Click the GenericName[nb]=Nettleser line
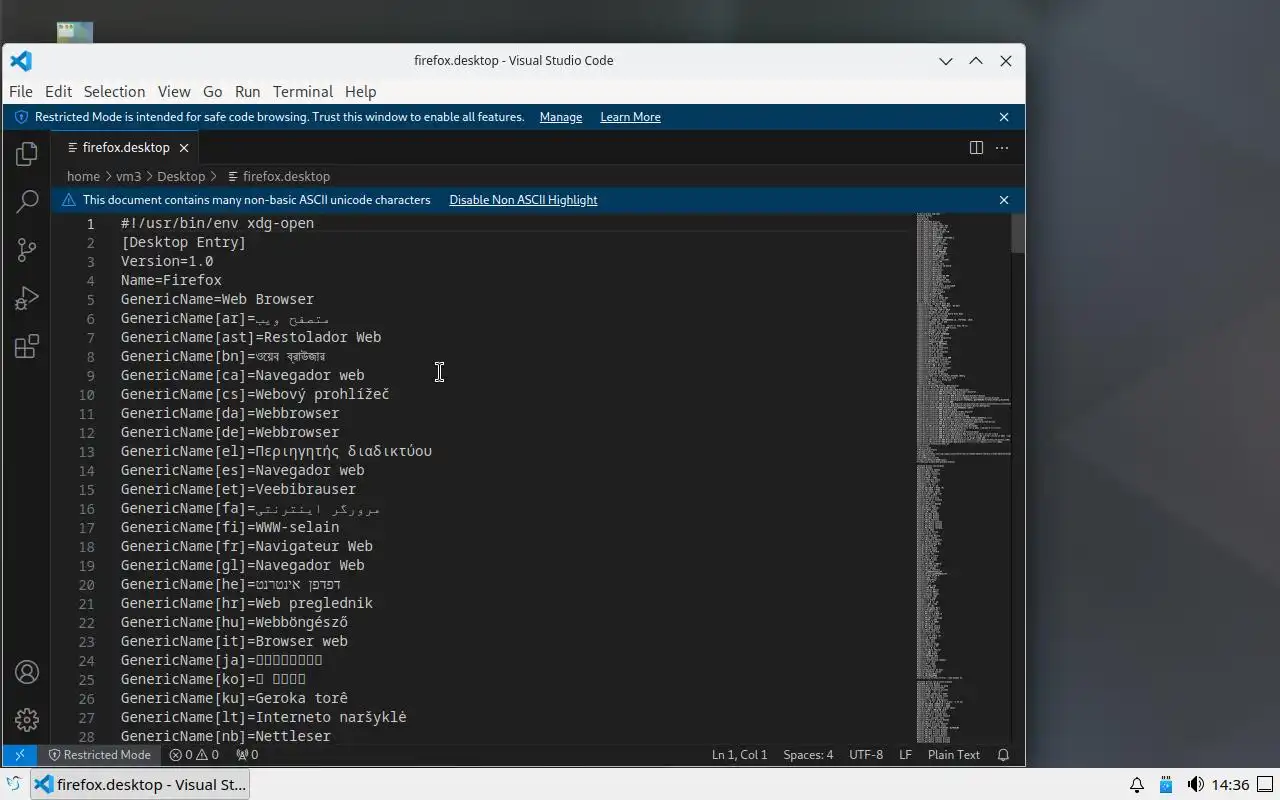The height and width of the screenshot is (800, 1280). (225, 736)
